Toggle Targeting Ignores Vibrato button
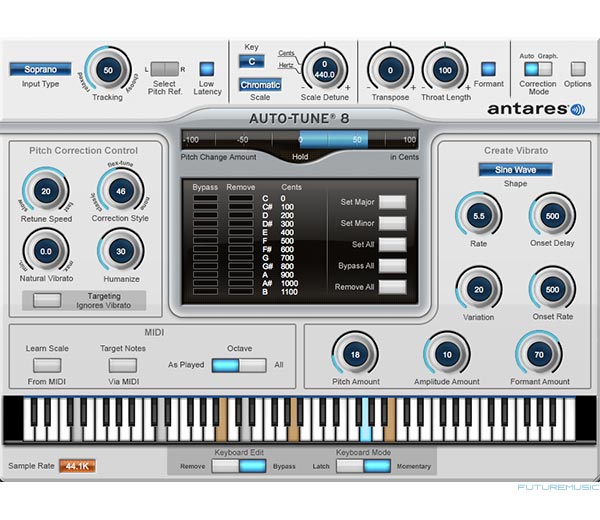 tap(47, 300)
